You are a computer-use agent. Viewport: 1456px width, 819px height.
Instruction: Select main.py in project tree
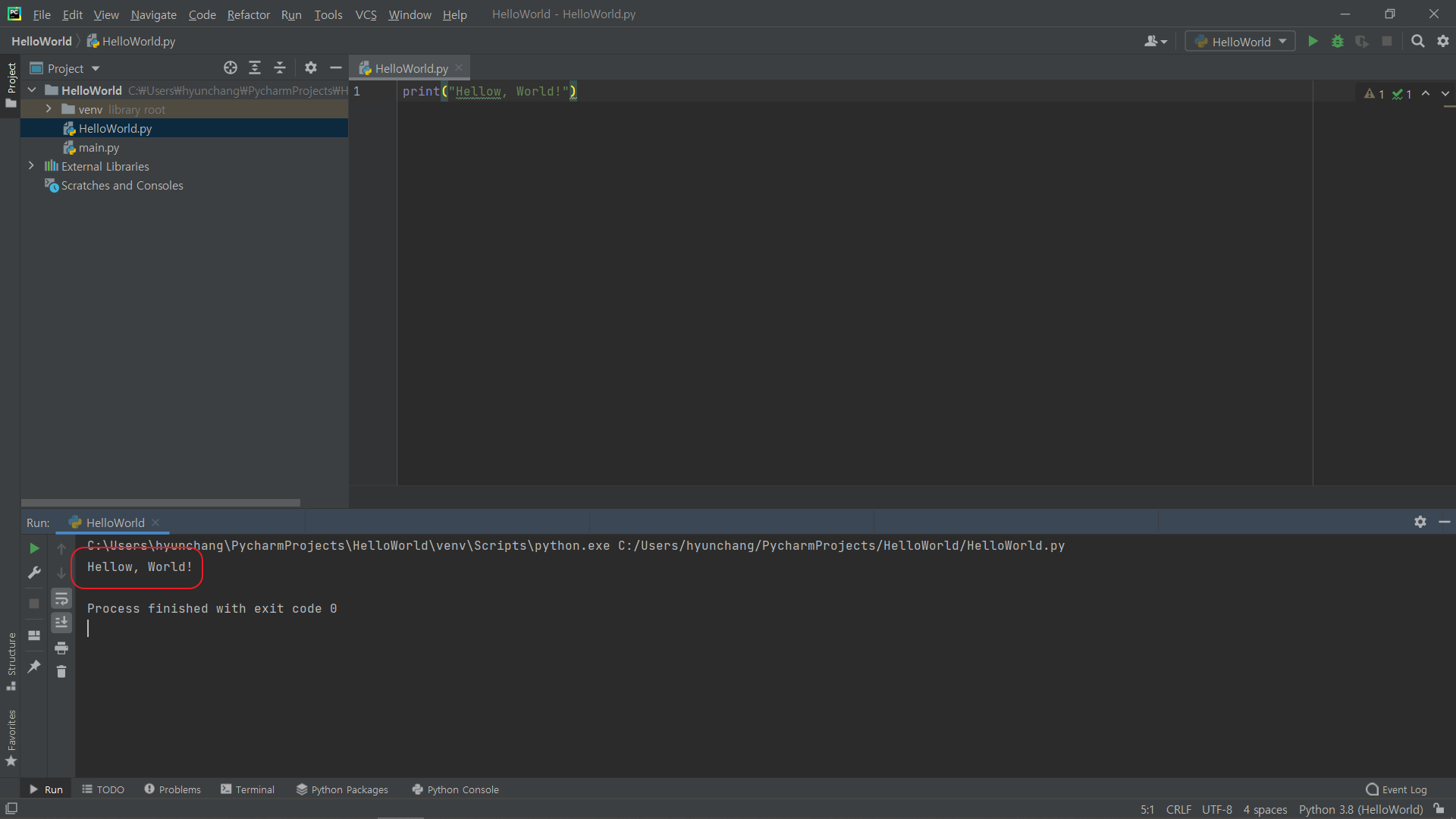pos(99,148)
